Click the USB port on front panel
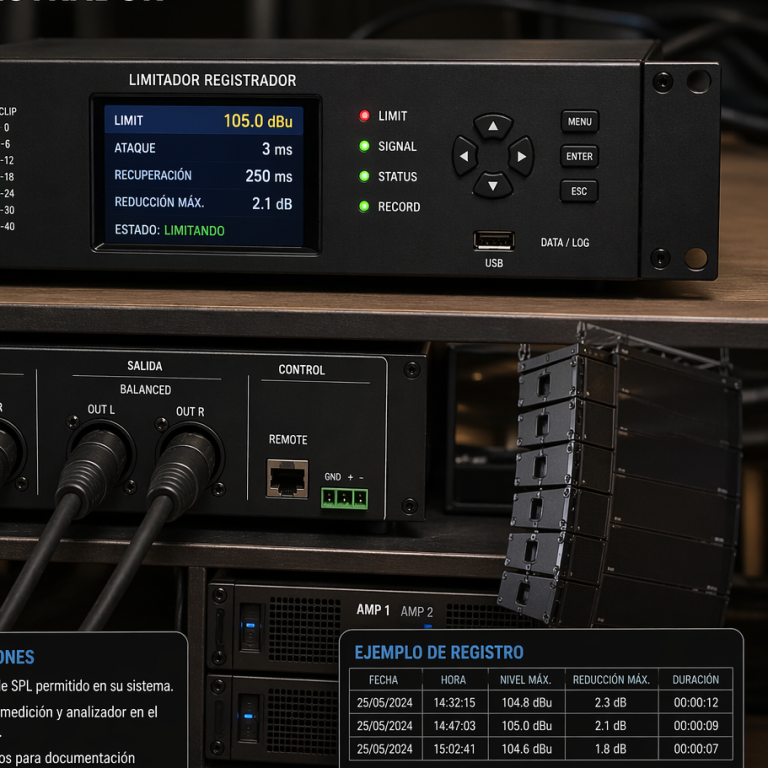The image size is (768, 768). coord(494,241)
